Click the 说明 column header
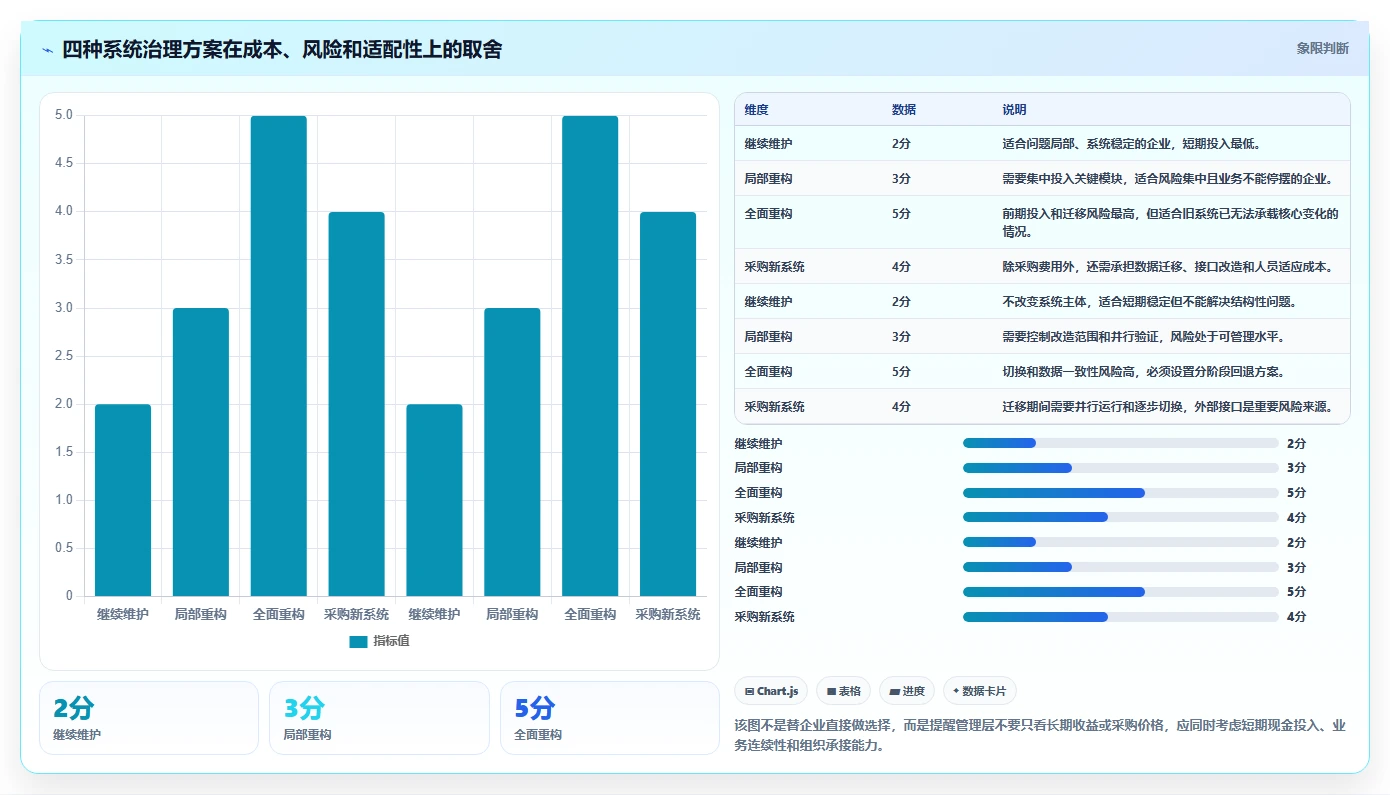 [x=1014, y=110]
